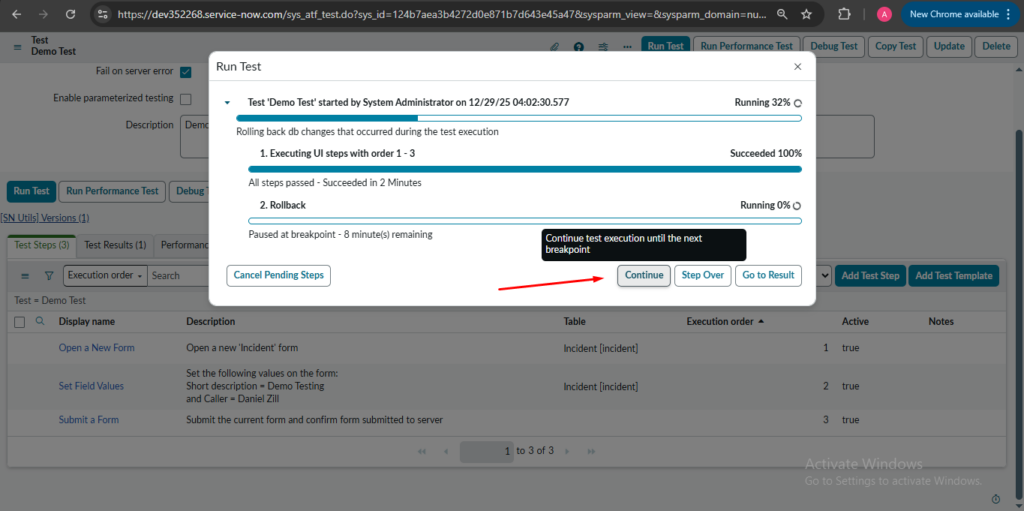
Task: Click the list filter funnel icon
Action: pyautogui.click(x=47, y=276)
